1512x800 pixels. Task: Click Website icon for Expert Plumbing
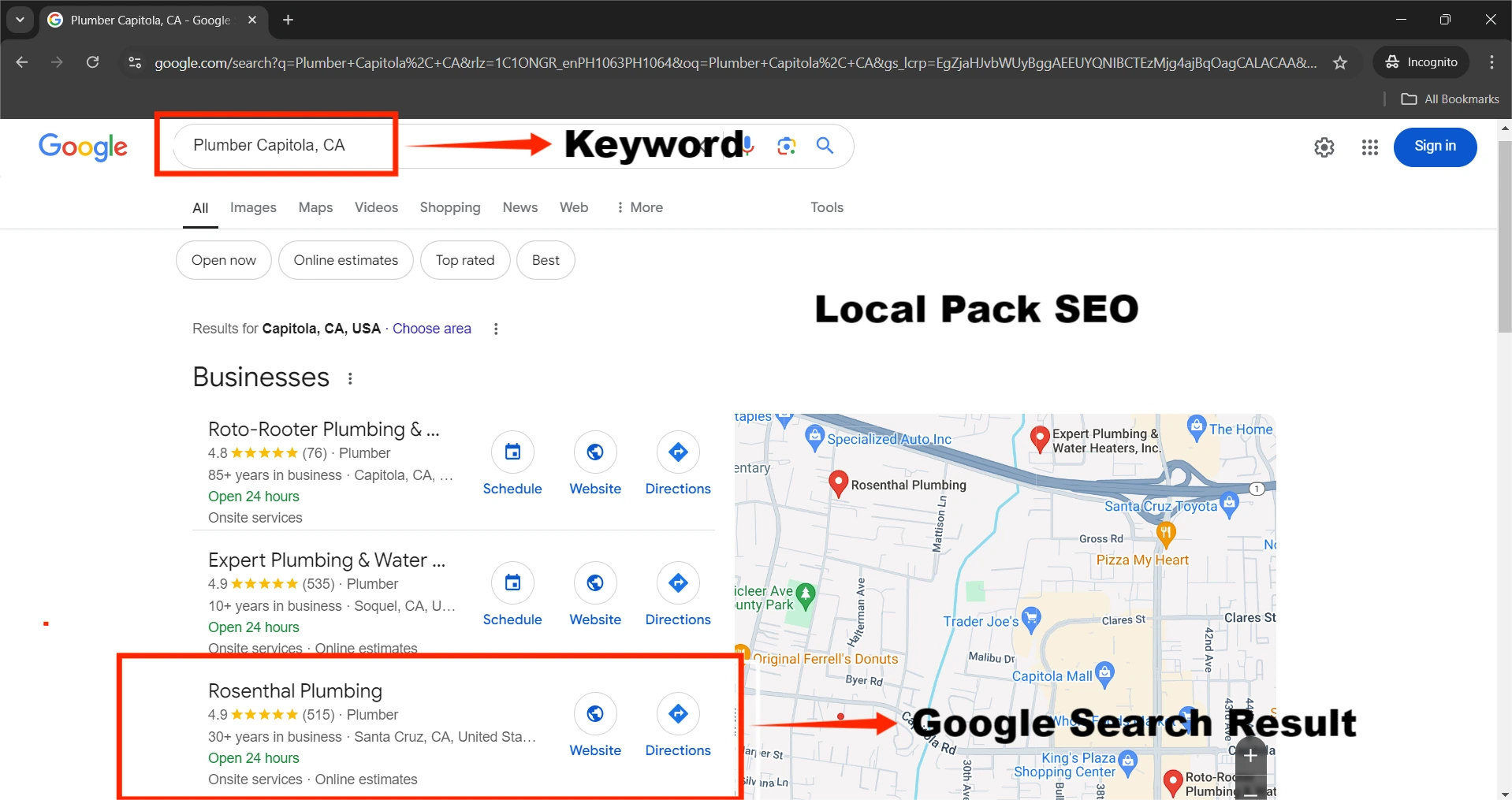595,582
